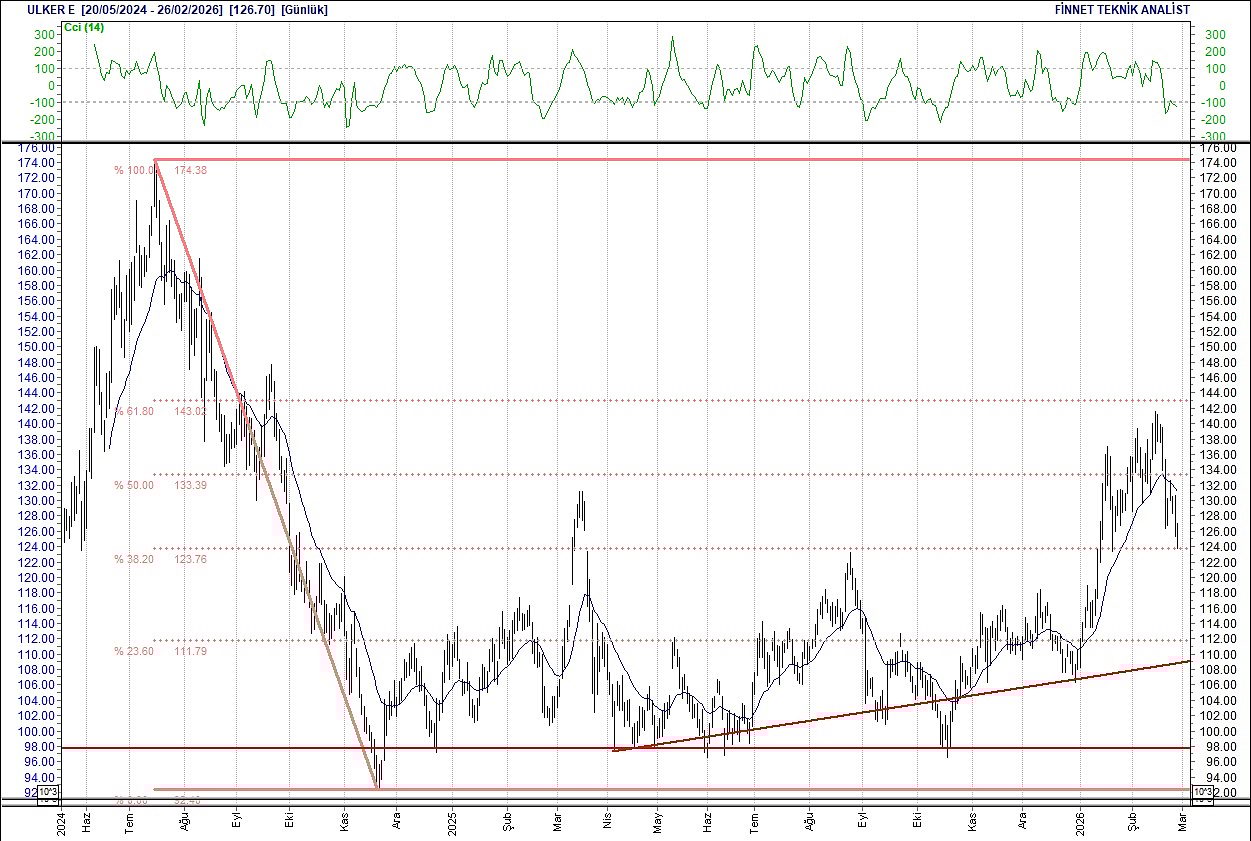Select the Cci (14) indicator label
Screen dimensions: 1251x841
(x=85, y=28)
